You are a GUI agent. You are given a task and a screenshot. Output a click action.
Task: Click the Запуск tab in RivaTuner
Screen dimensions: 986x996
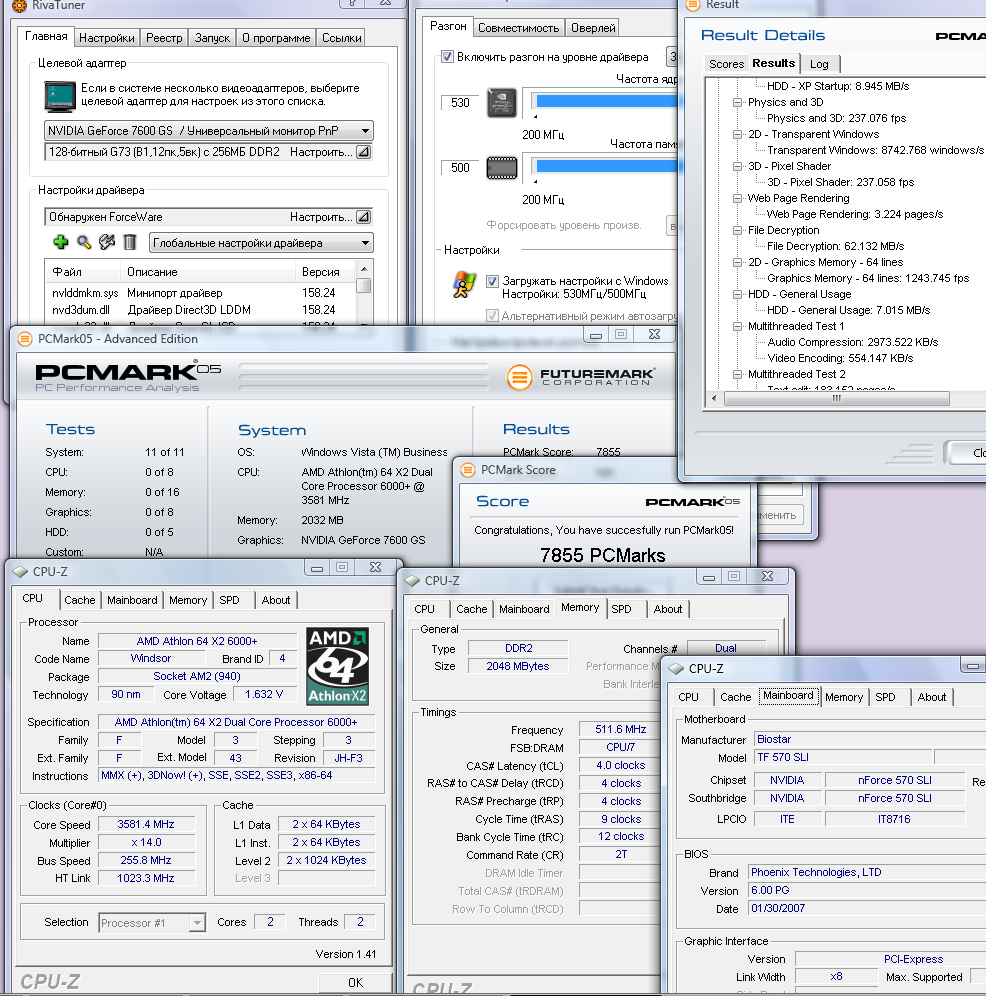click(212, 38)
